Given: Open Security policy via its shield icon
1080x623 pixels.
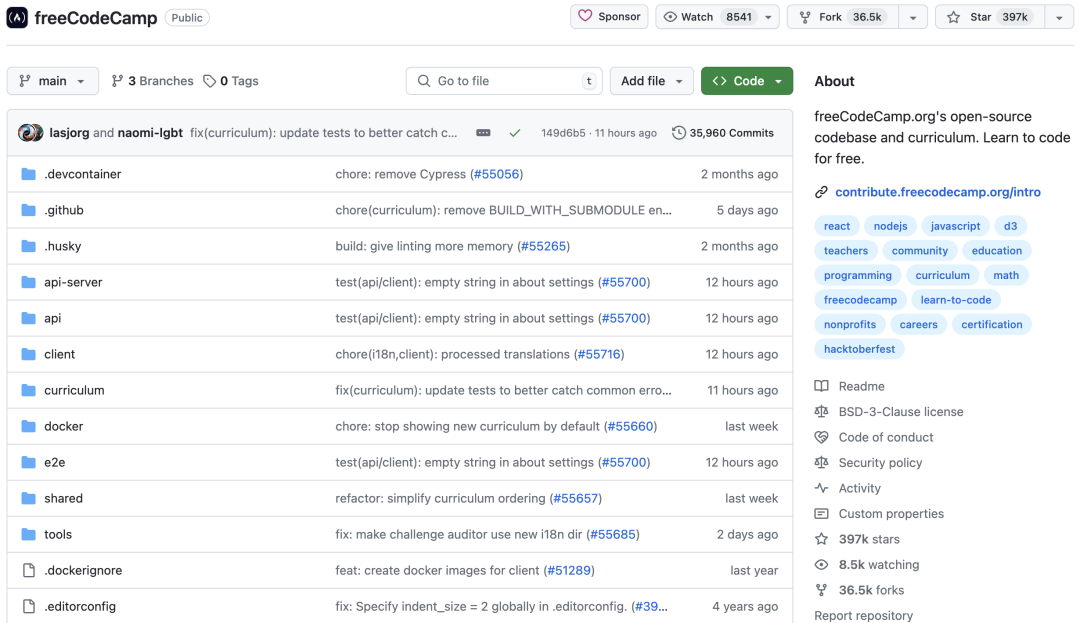Looking at the screenshot, I should point(822,462).
